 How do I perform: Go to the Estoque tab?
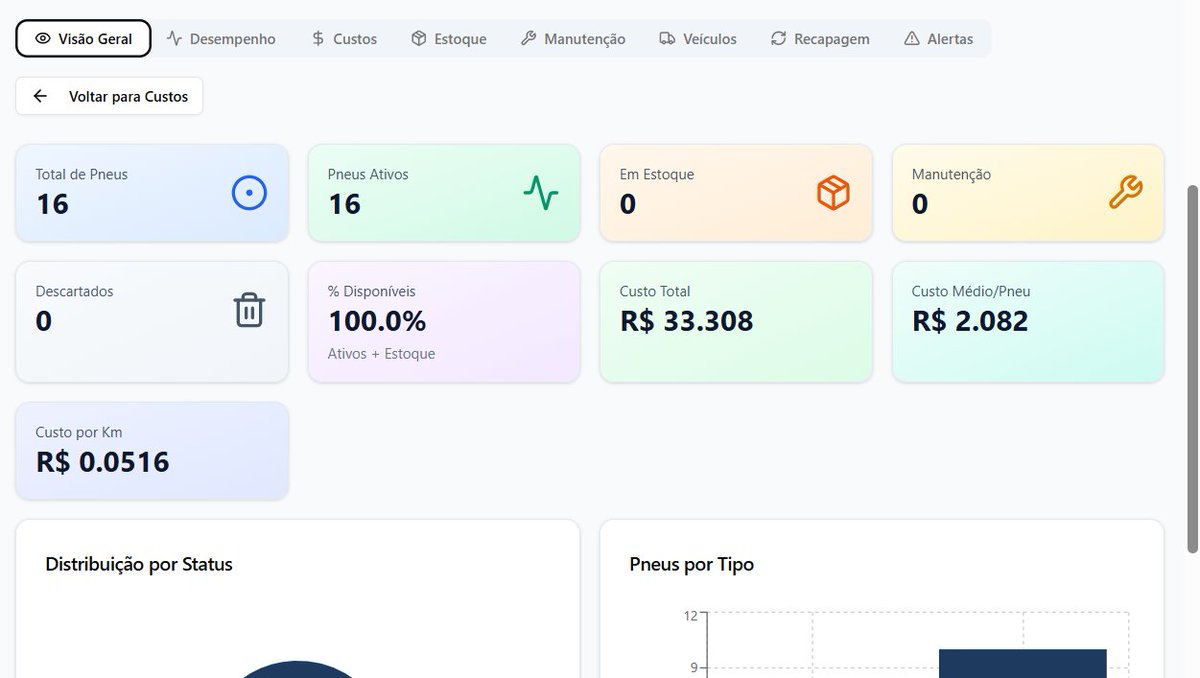tap(449, 39)
